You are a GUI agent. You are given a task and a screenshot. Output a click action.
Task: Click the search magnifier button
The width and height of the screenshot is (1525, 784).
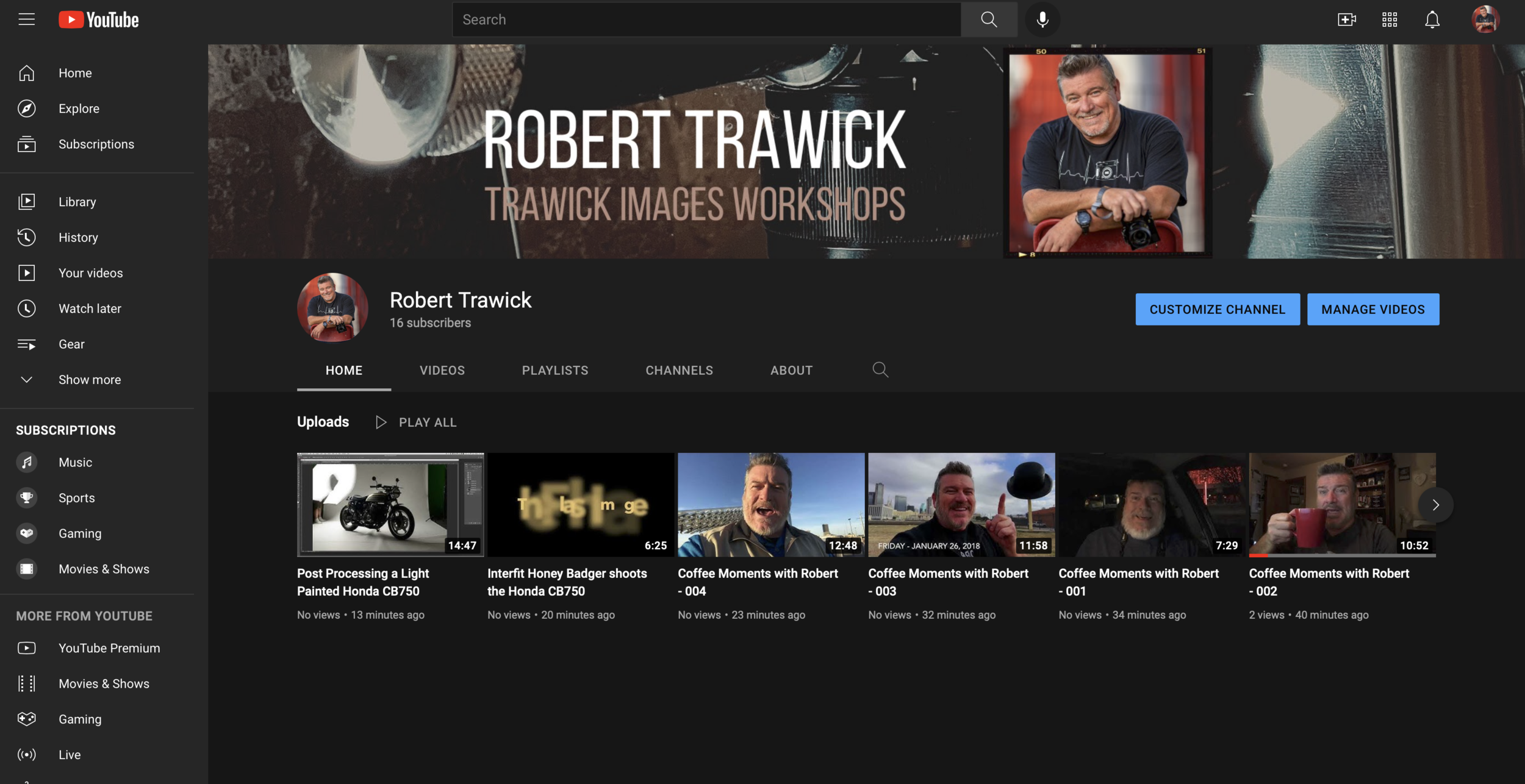[988, 20]
